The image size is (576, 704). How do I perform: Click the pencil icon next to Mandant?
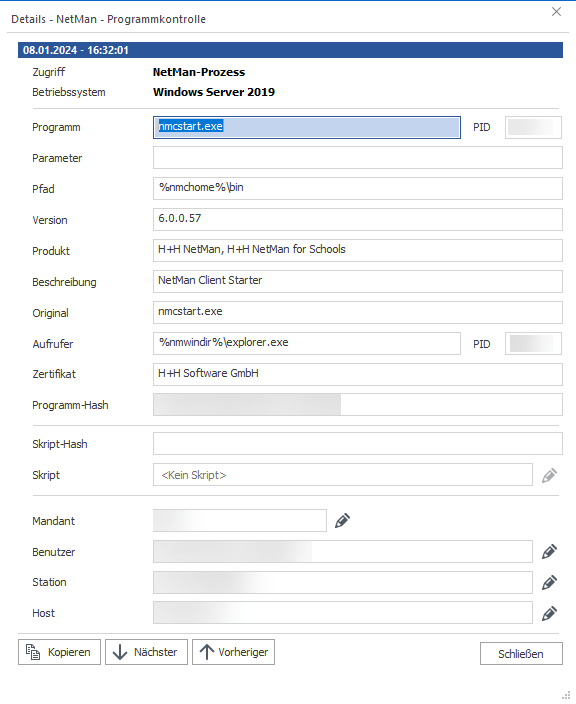(342, 521)
